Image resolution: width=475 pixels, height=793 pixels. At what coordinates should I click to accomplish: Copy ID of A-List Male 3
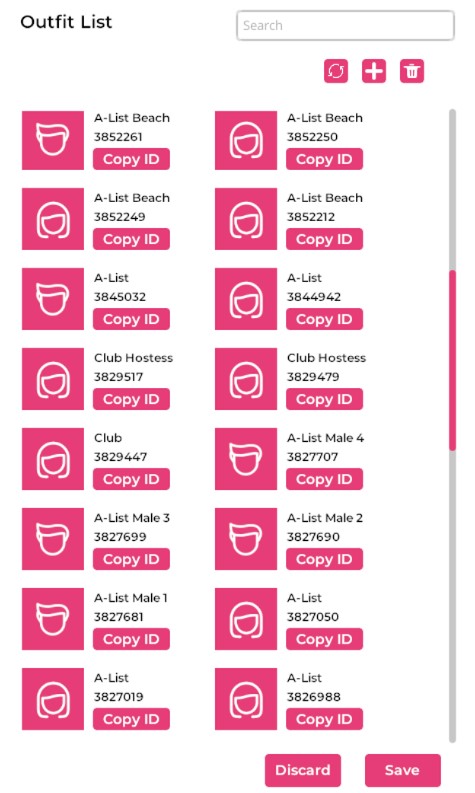pos(131,559)
